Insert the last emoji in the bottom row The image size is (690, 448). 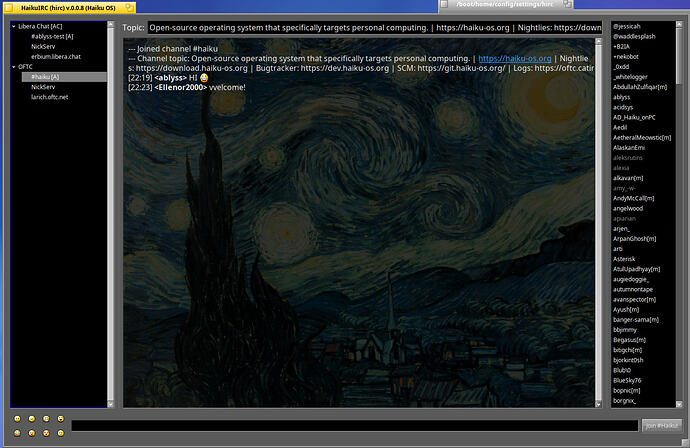click(x=61, y=433)
